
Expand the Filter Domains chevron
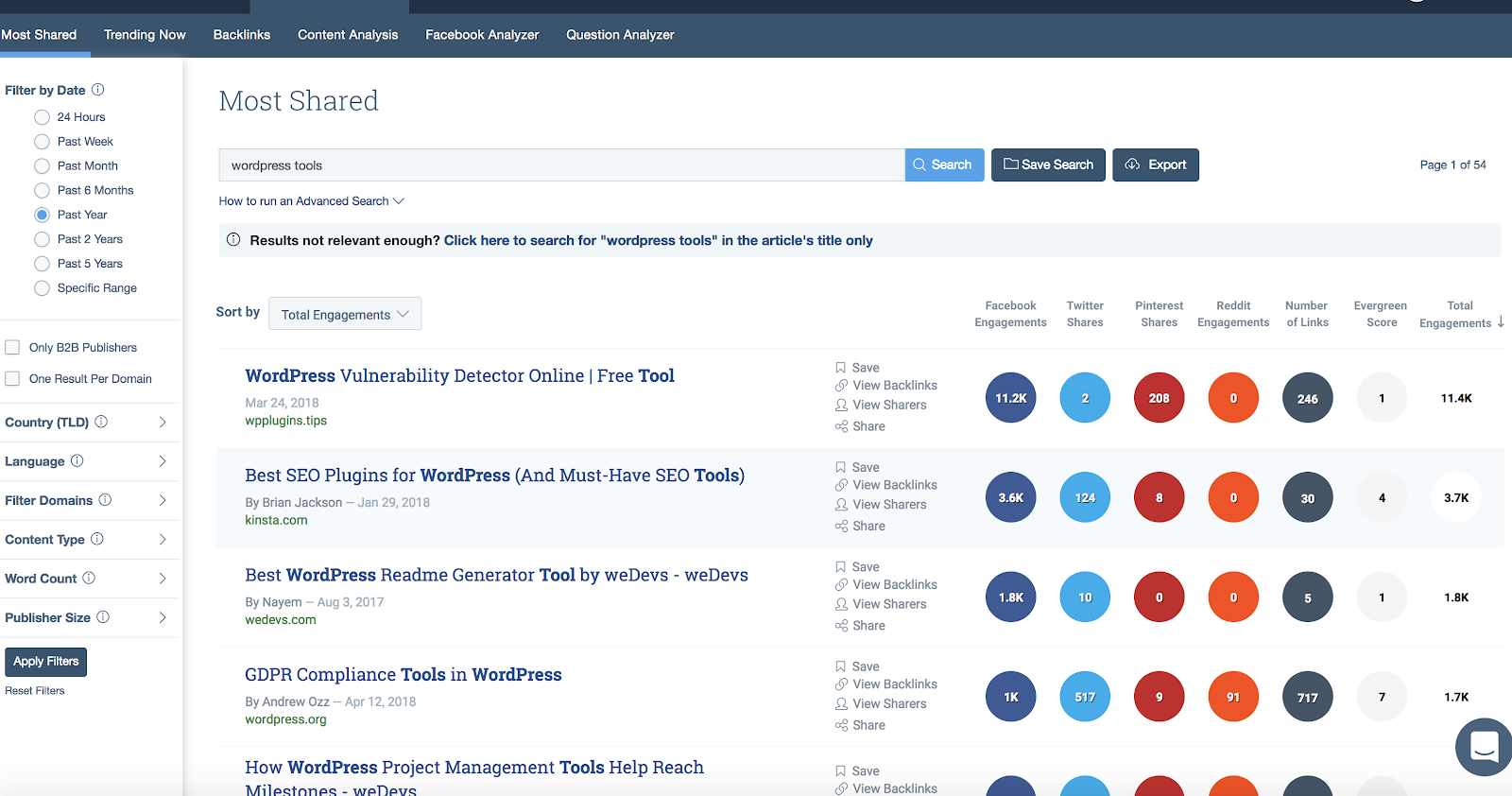pyautogui.click(x=163, y=500)
